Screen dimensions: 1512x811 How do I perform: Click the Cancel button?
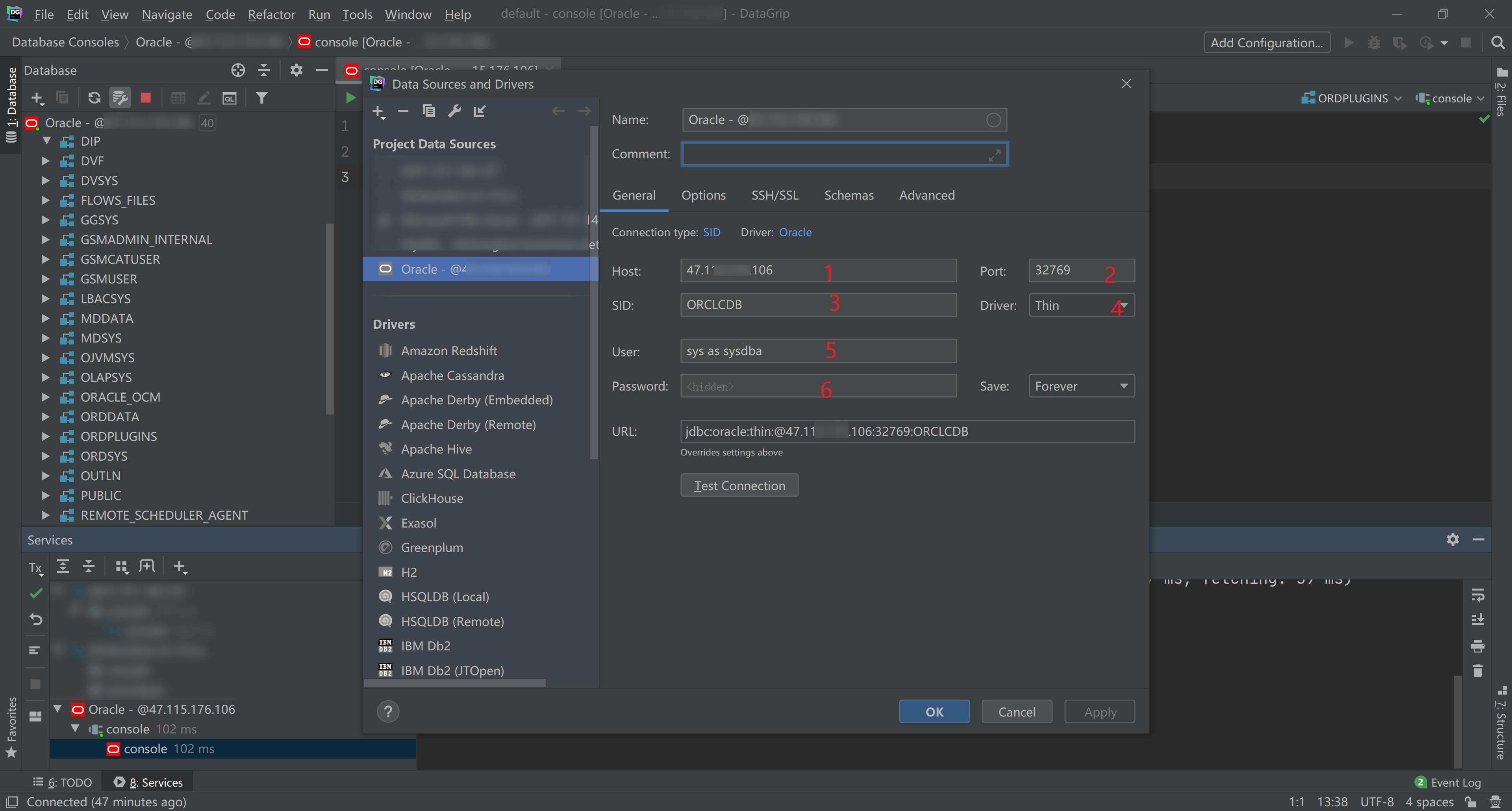click(1017, 712)
